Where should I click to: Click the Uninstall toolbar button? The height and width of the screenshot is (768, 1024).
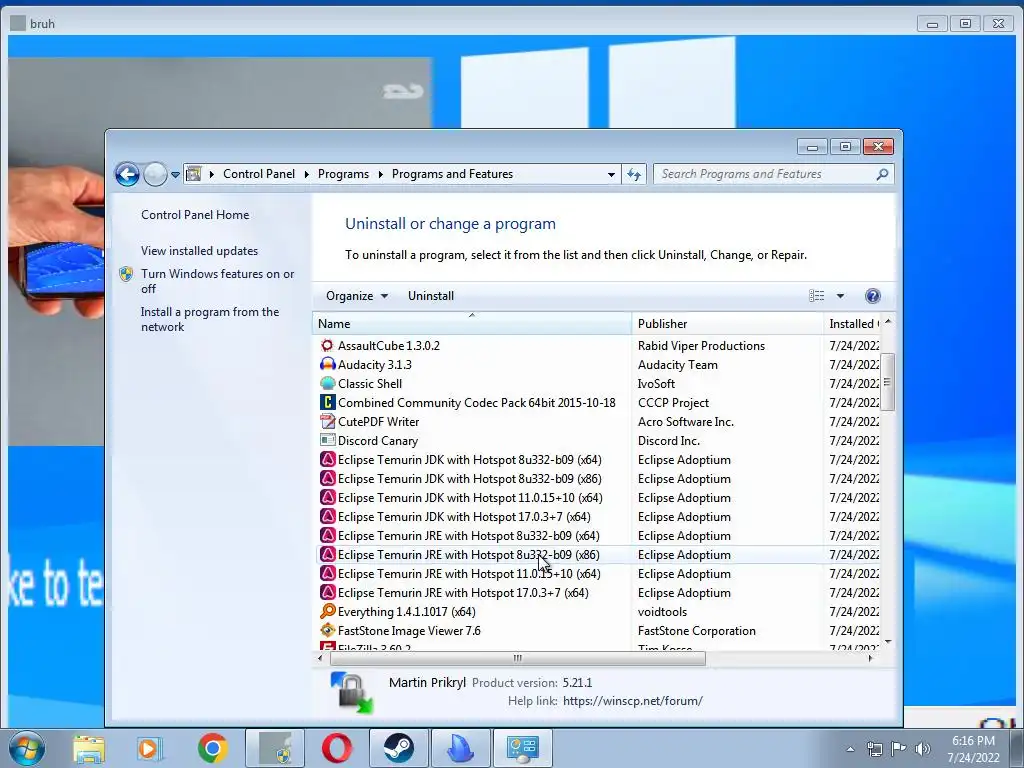click(431, 296)
